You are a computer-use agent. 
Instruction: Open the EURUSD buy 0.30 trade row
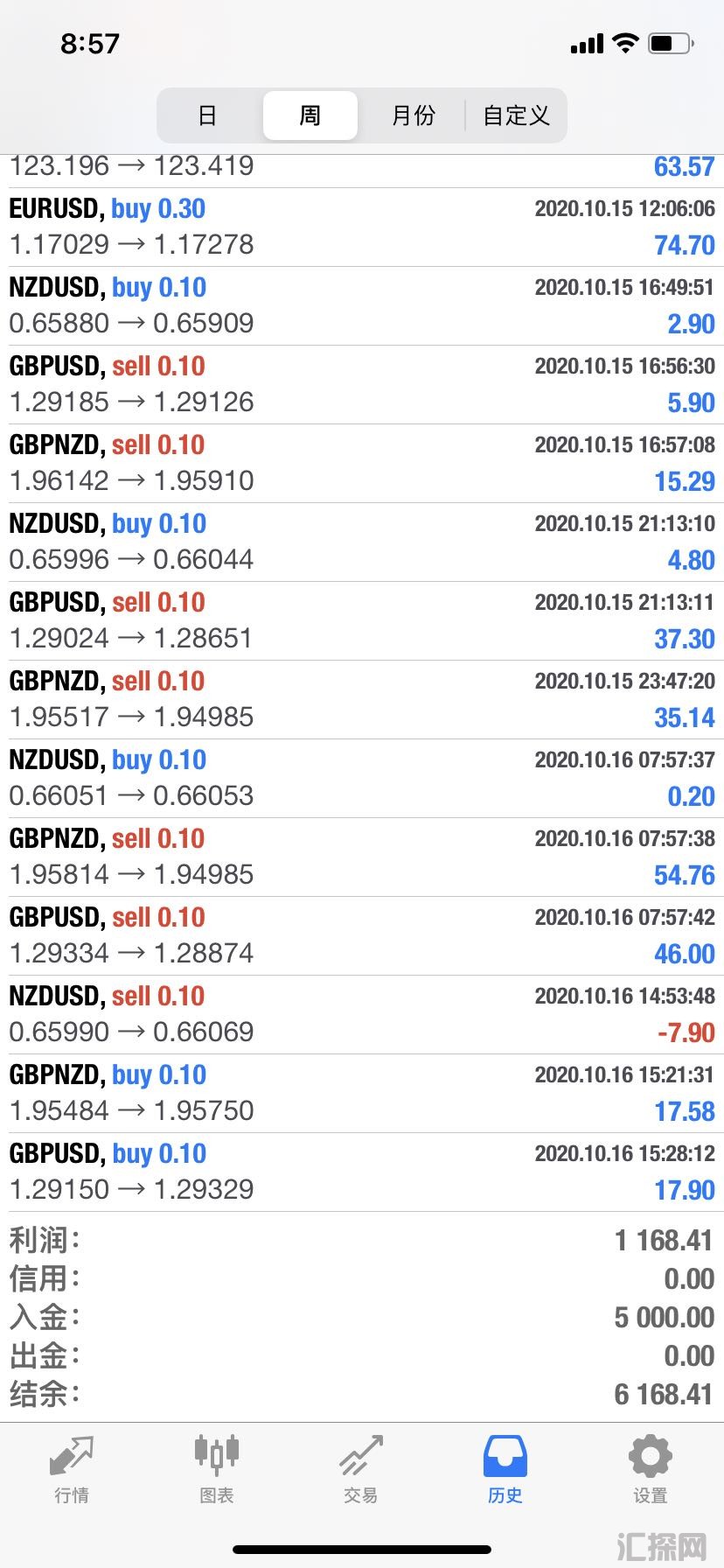coord(362,227)
